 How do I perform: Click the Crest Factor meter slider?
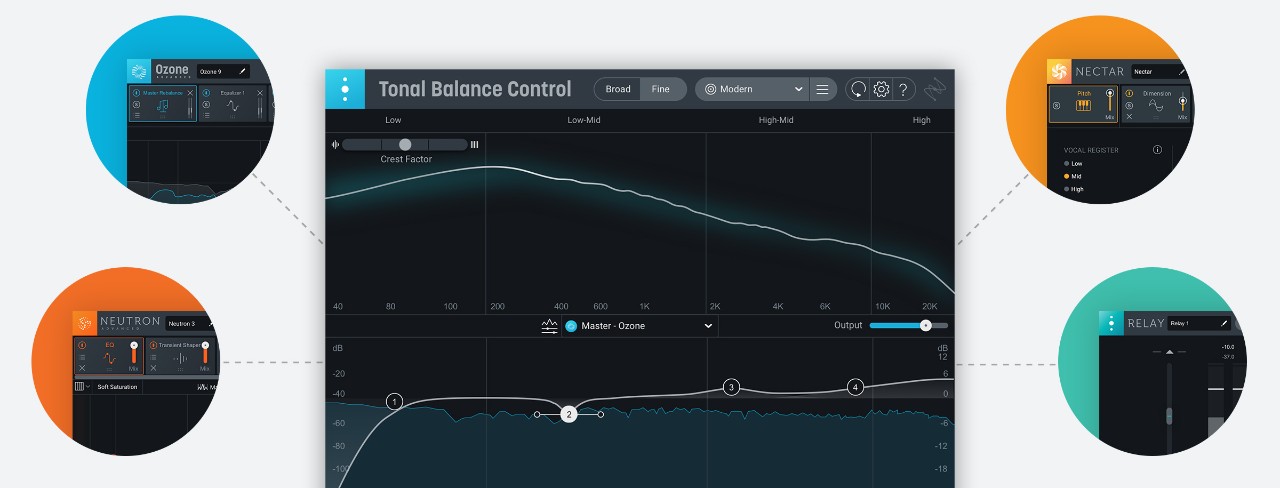point(405,145)
